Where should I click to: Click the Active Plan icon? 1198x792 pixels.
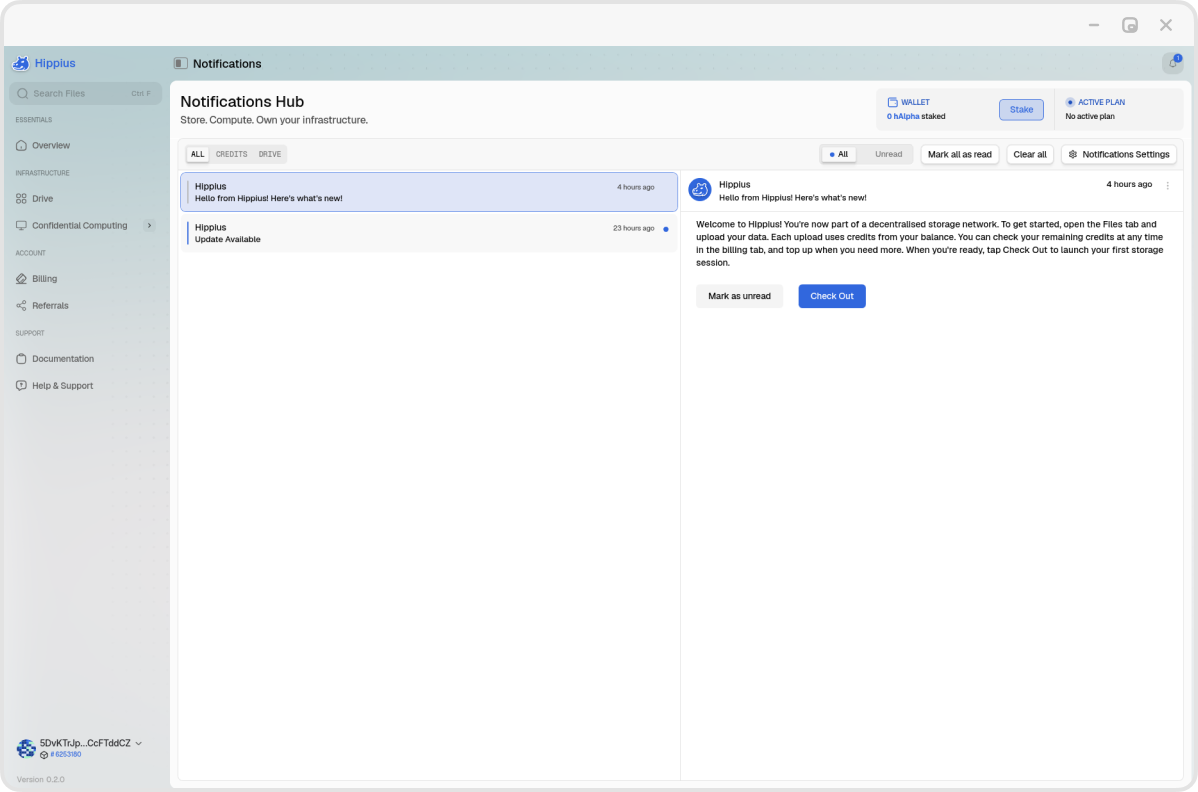click(x=1070, y=102)
